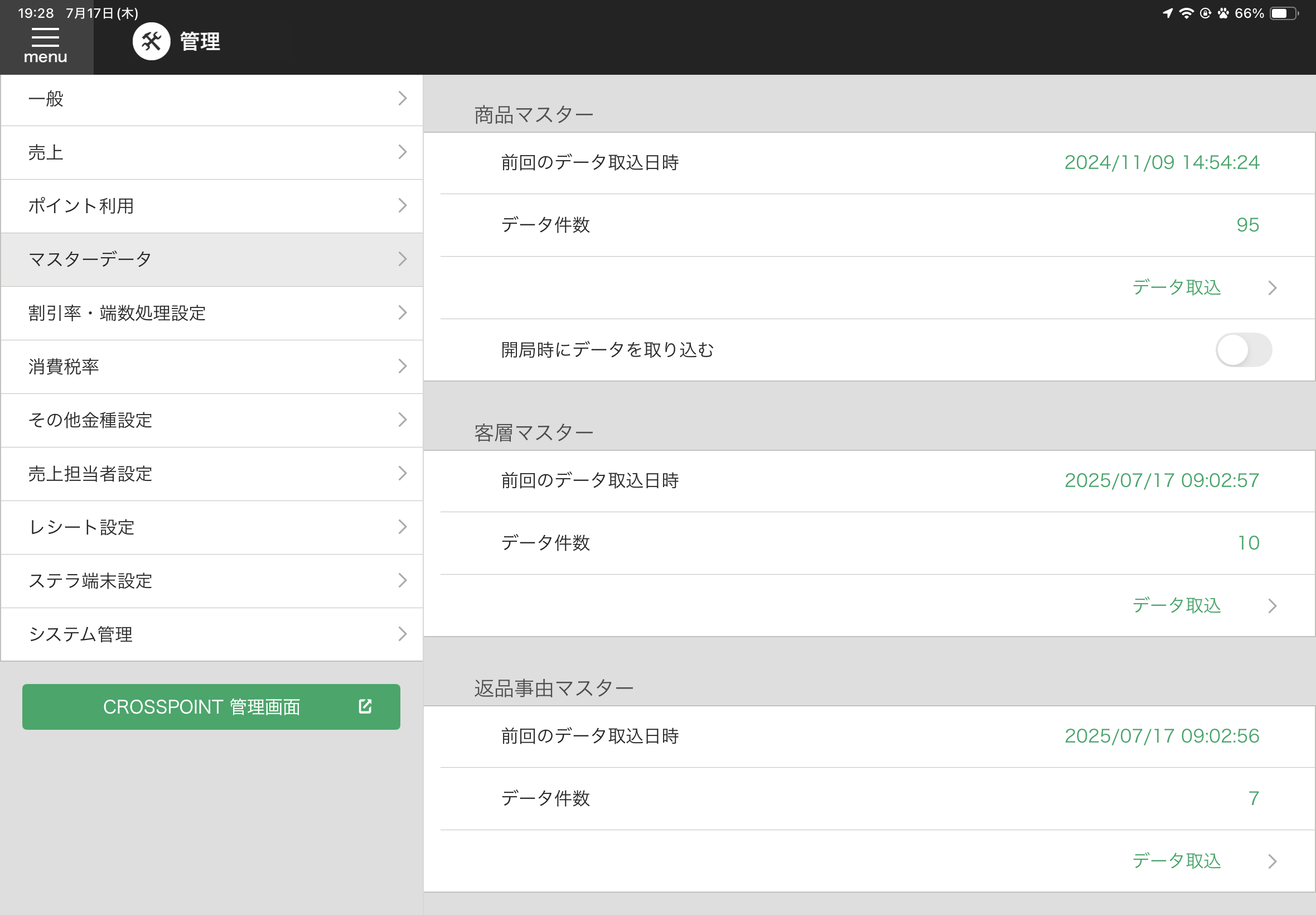This screenshot has width=1316, height=915.
Task: Click データ取込 under 客層マスター
Action: (x=1176, y=605)
